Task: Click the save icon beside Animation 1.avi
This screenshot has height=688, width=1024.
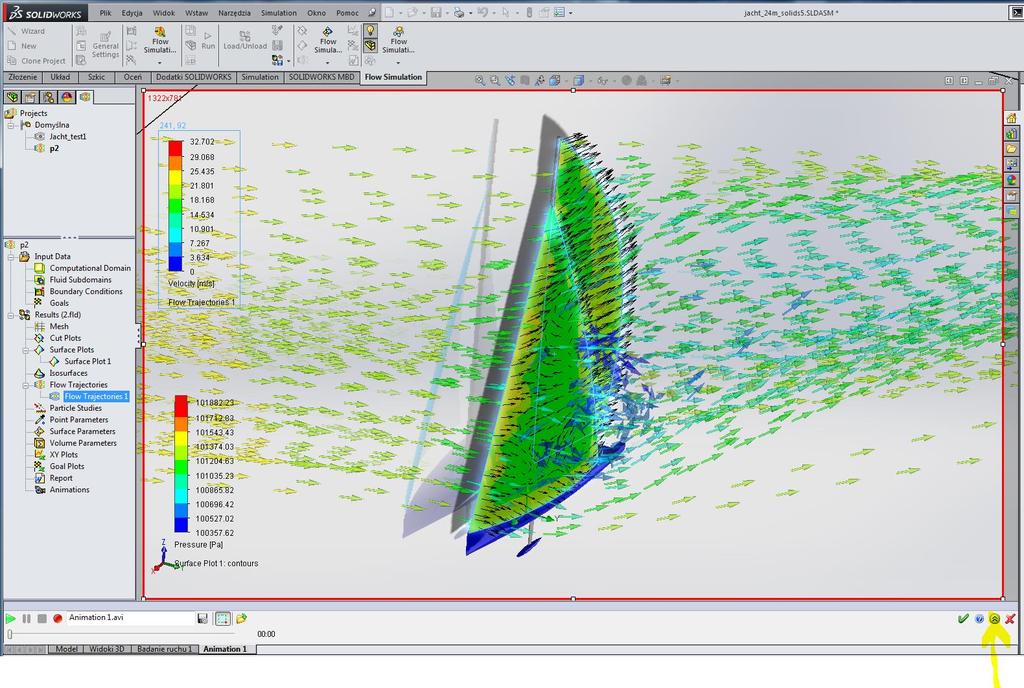Action: pos(202,618)
